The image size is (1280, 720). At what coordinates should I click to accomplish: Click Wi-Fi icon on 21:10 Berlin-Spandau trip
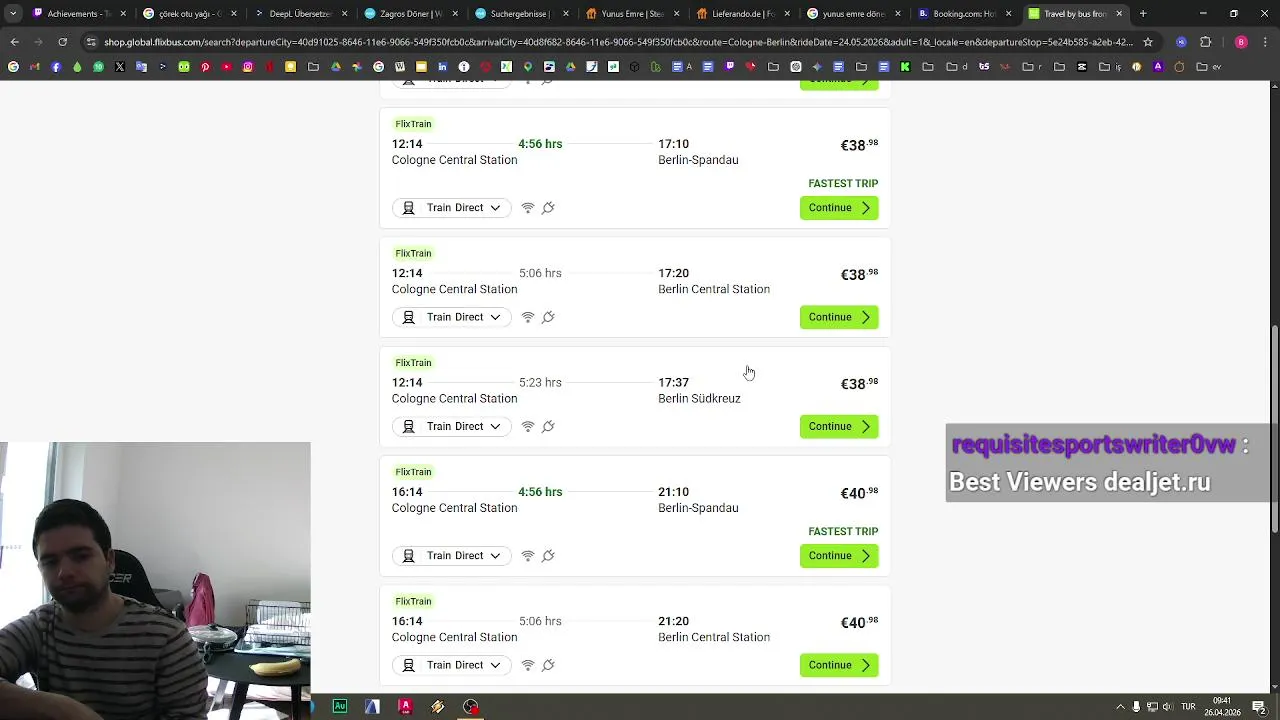[528, 556]
